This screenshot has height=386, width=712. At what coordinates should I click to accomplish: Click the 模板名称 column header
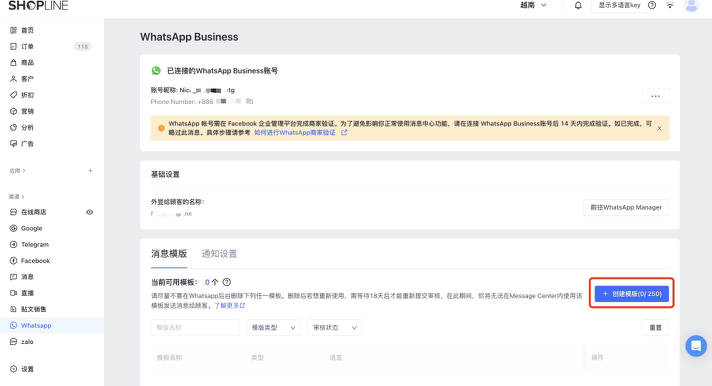click(x=169, y=358)
